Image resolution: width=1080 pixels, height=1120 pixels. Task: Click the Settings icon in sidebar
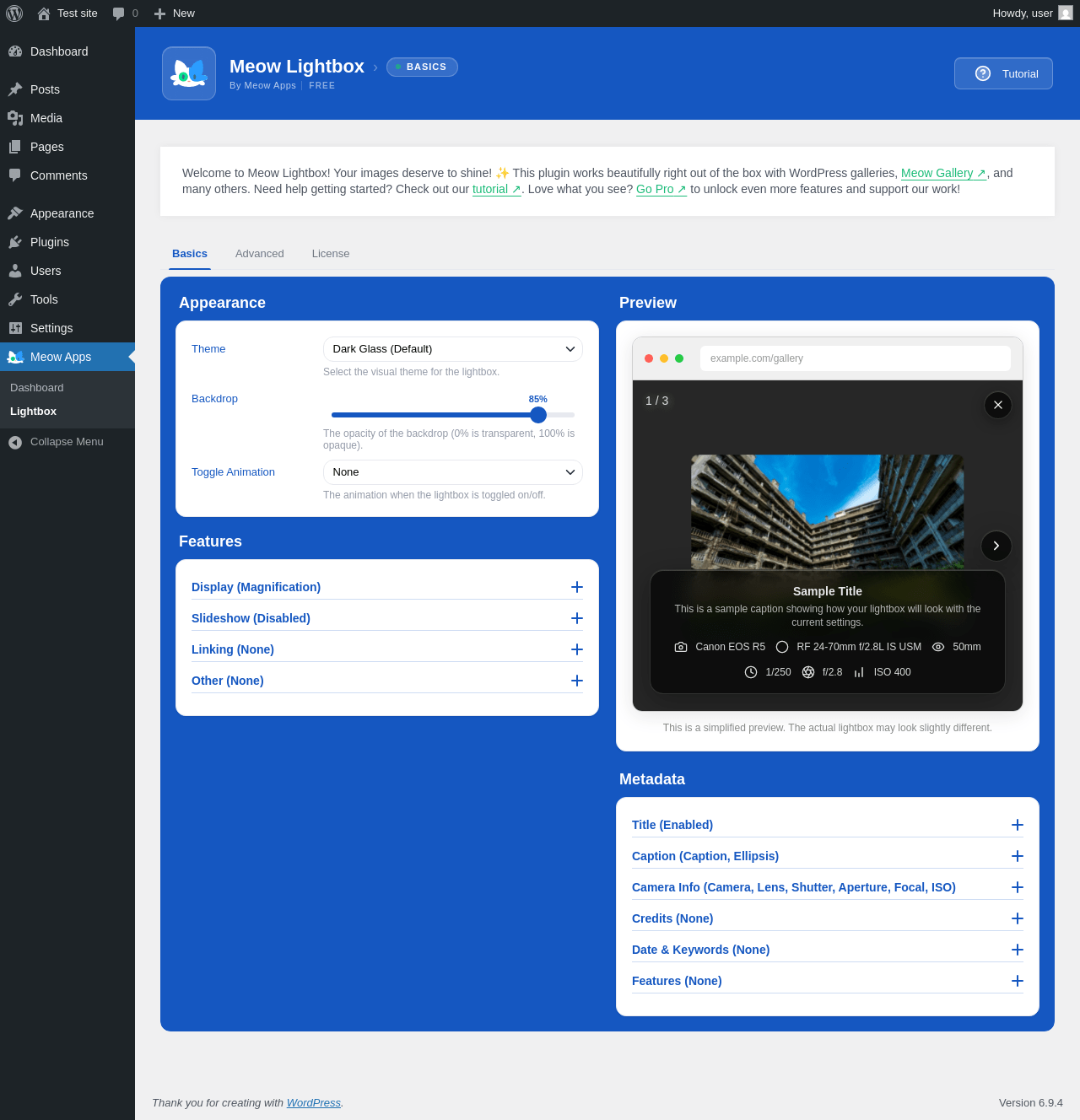pyautogui.click(x=15, y=328)
